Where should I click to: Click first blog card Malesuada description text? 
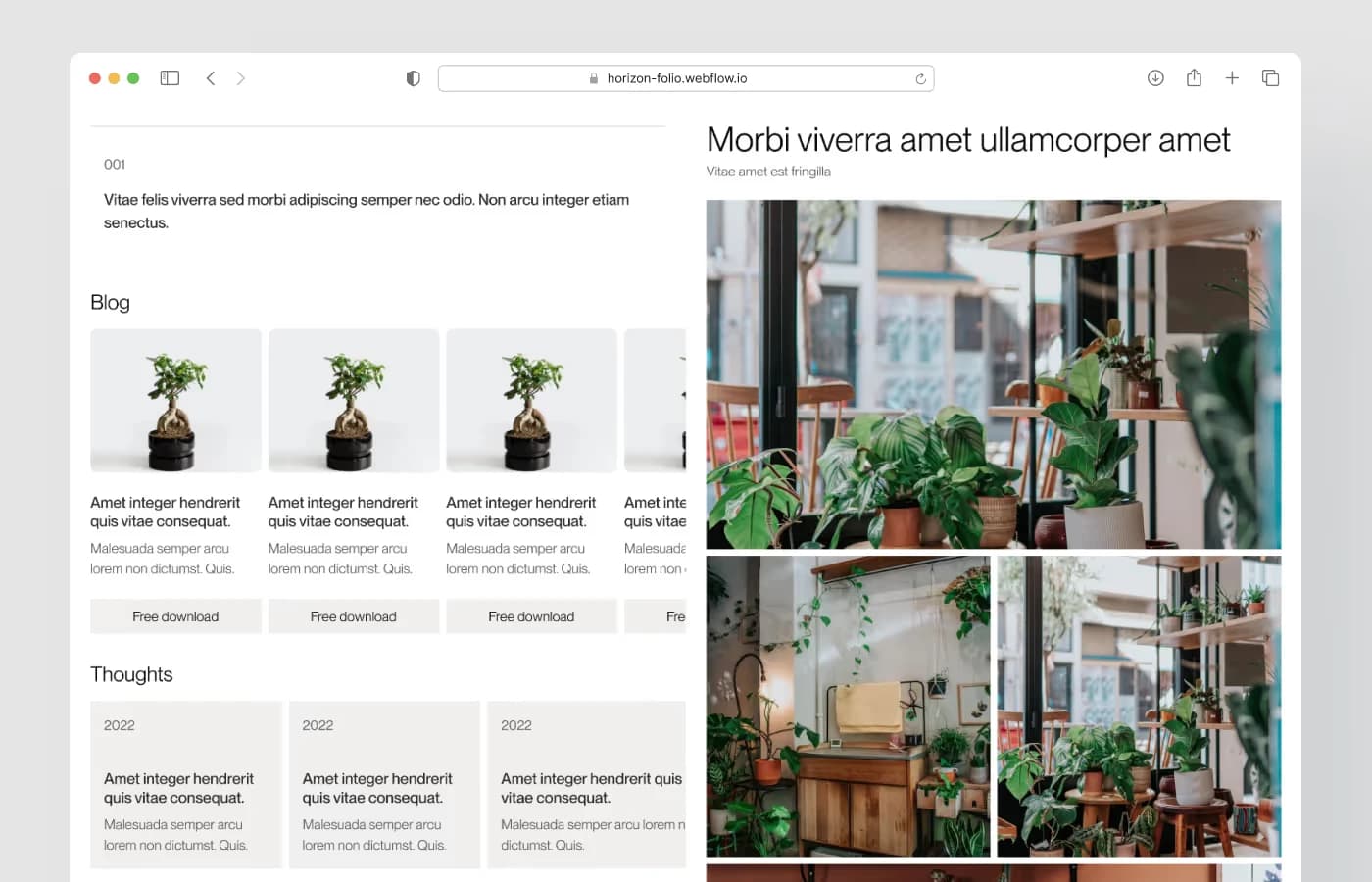pyautogui.click(x=163, y=559)
